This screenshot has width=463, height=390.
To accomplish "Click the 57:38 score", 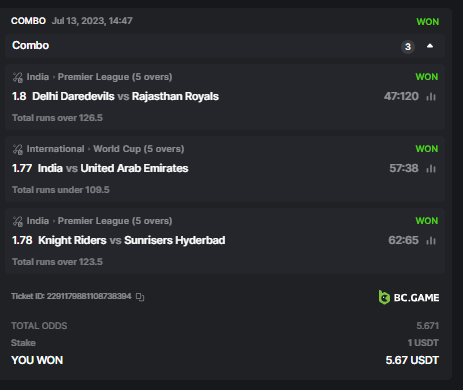I will pyautogui.click(x=404, y=168).
